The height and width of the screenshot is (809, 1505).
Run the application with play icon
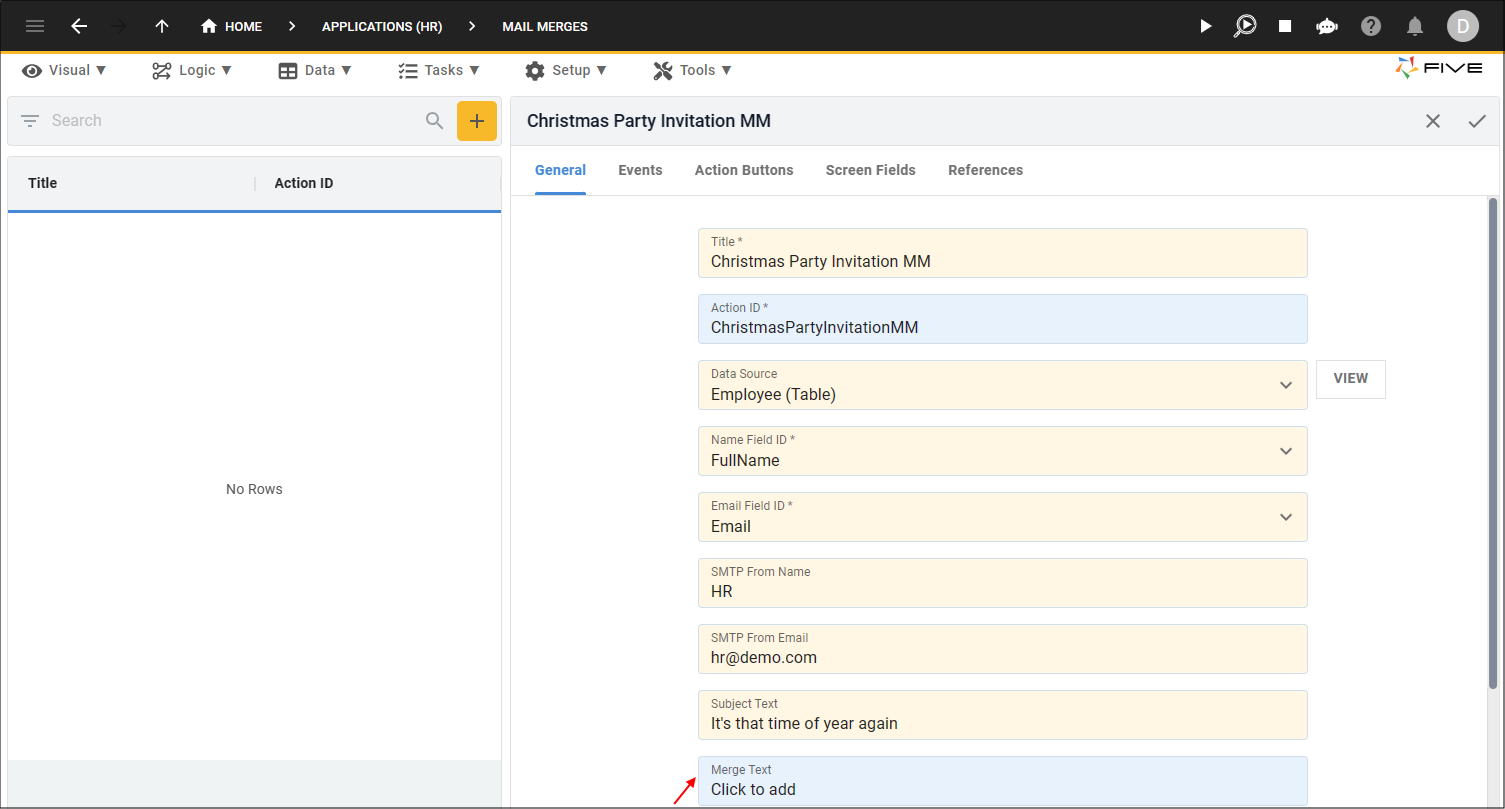(1206, 26)
